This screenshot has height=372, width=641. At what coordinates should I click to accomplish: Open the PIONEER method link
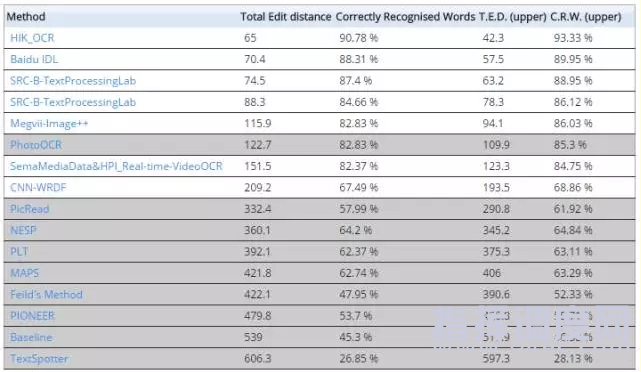click(x=32, y=316)
